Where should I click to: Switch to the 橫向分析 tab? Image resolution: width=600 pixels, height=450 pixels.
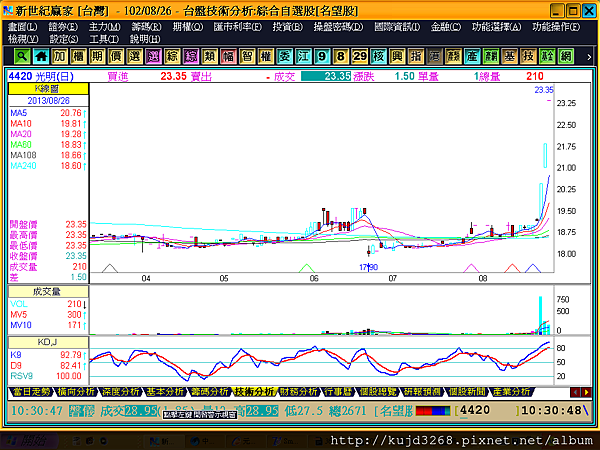pos(76,392)
